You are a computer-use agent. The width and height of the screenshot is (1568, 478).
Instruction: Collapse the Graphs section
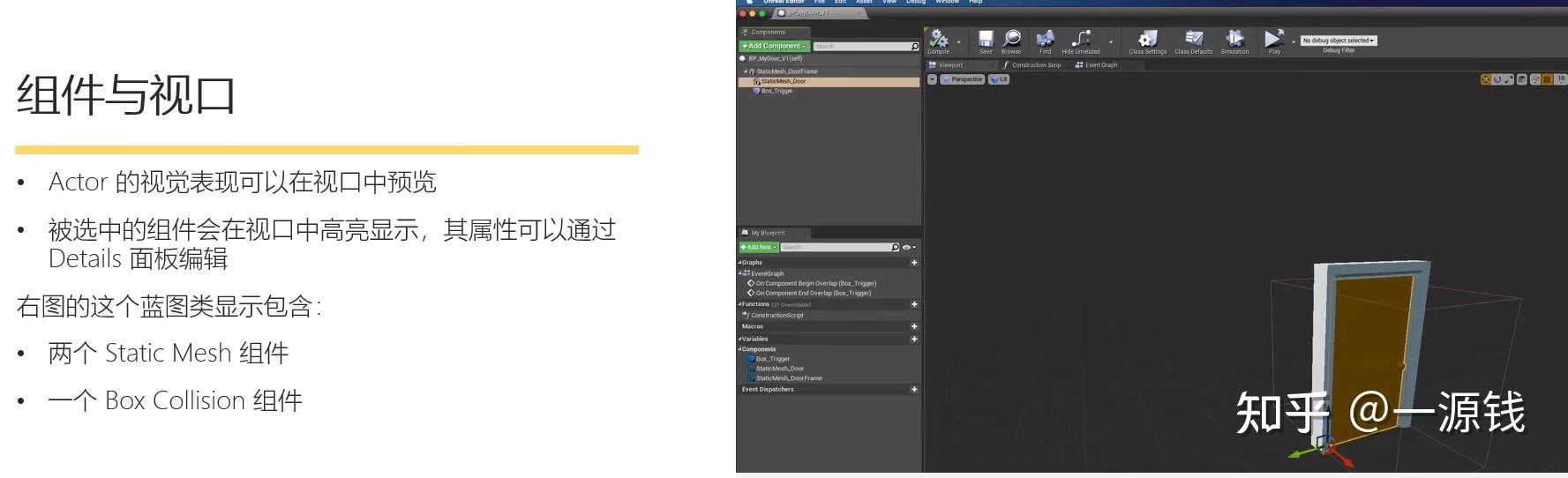[739, 263]
